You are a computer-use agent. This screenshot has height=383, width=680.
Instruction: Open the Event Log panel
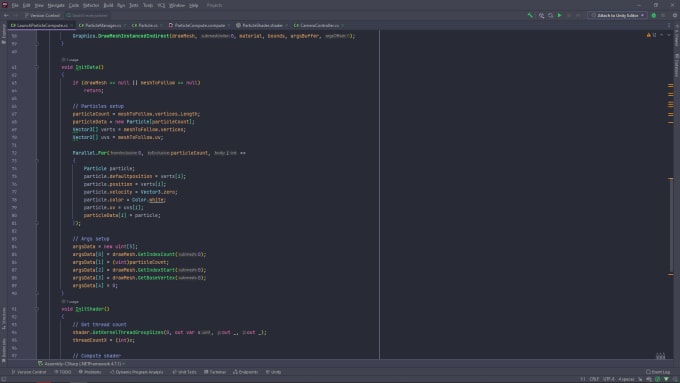tap(658, 372)
